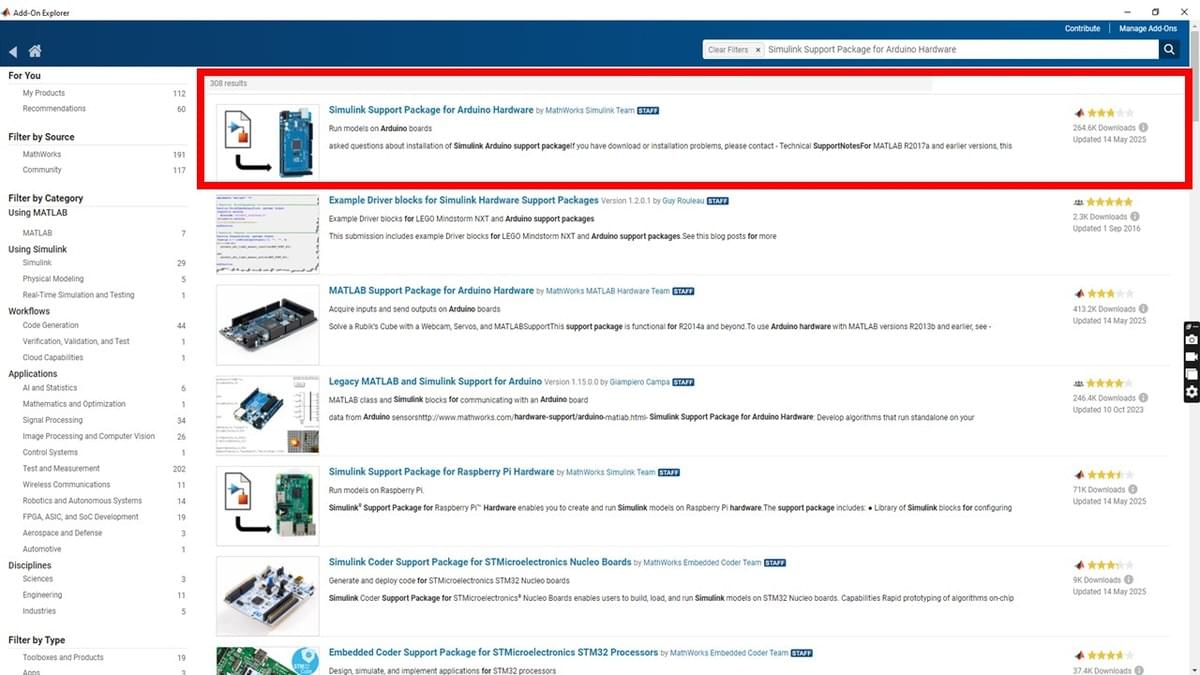Image resolution: width=1200 pixels, height=675 pixels.
Task: Open MathWorks Embedded Coder Team link on Nucleo row
Action: (702, 563)
